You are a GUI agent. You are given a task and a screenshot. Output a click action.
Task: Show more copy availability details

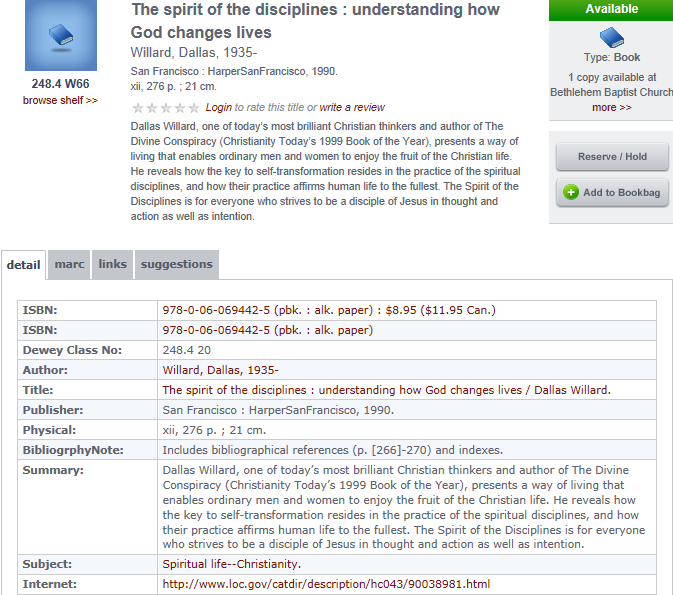point(612,107)
